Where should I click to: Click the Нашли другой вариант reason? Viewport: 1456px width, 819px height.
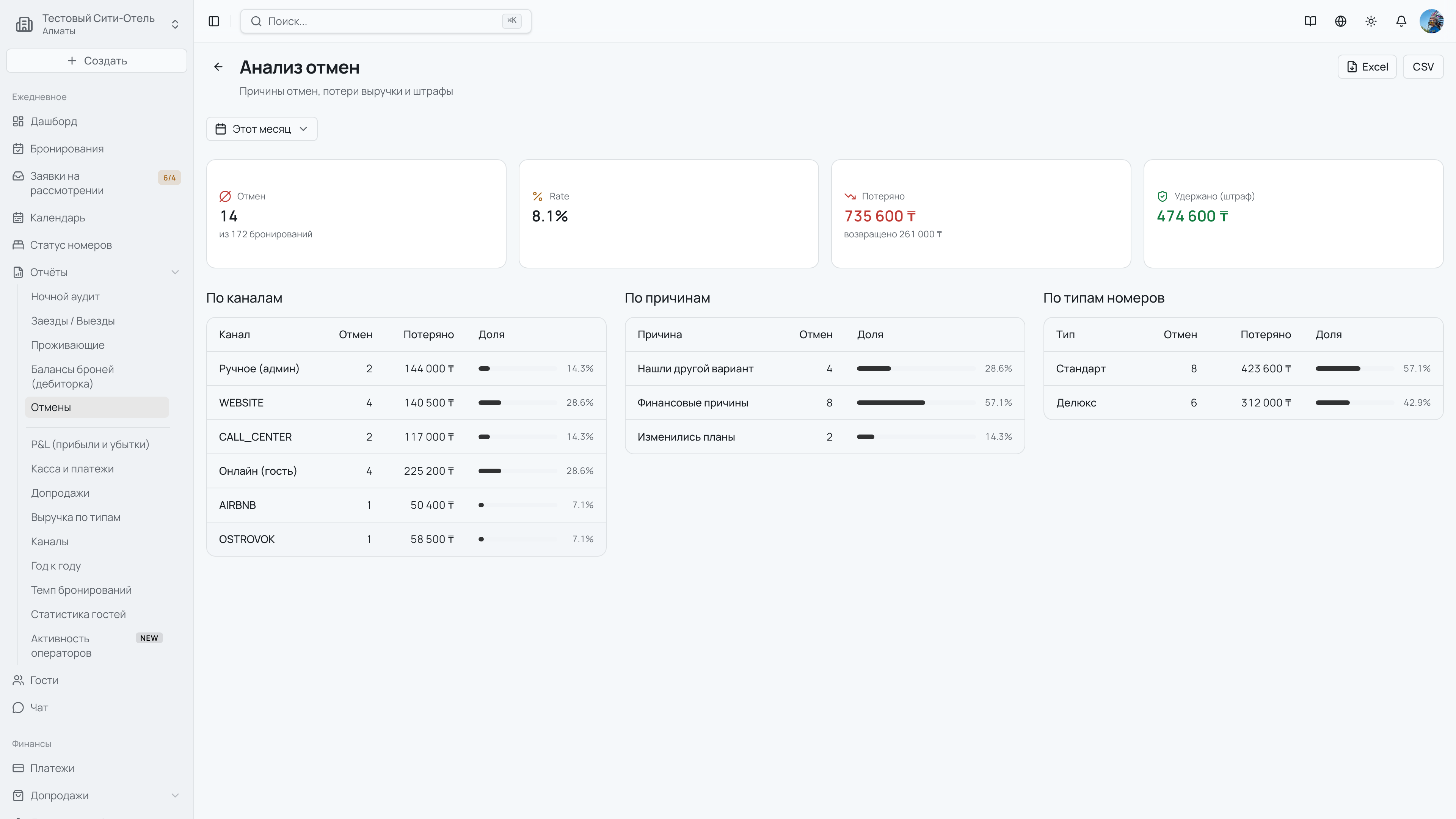pos(695,369)
